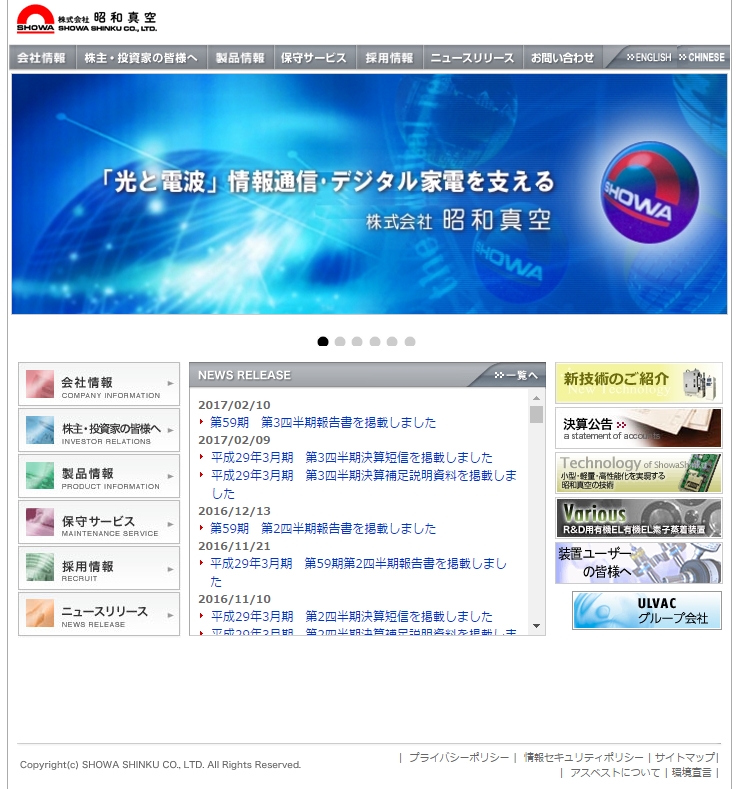The image size is (739, 789).
Task: Click arrow on 製品情報 sidebar button
Action: coord(171,476)
